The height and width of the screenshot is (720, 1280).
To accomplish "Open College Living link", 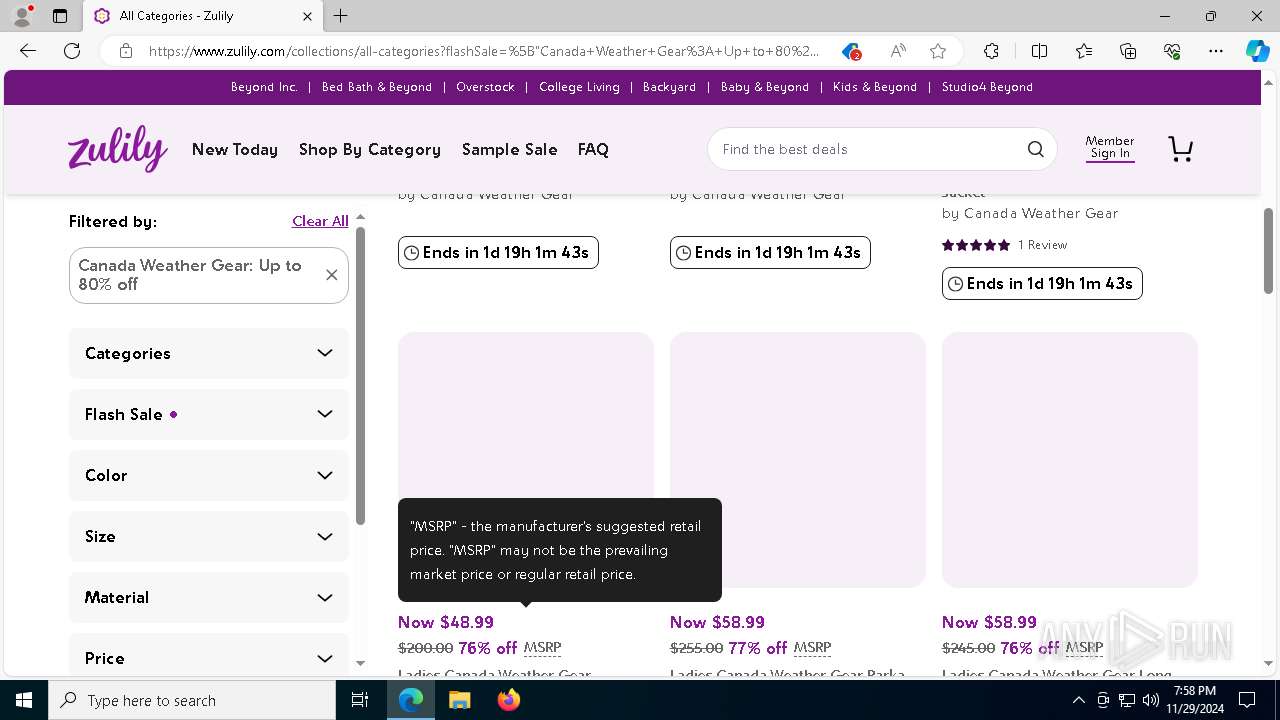I will 579,87.
